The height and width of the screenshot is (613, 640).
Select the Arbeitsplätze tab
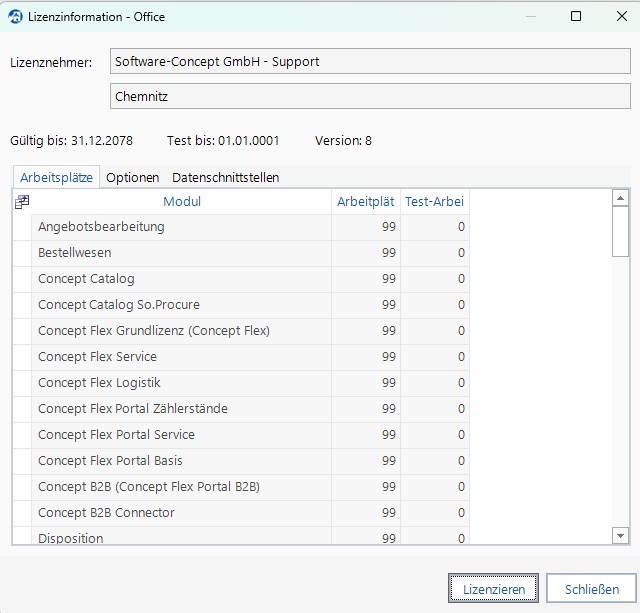56,177
